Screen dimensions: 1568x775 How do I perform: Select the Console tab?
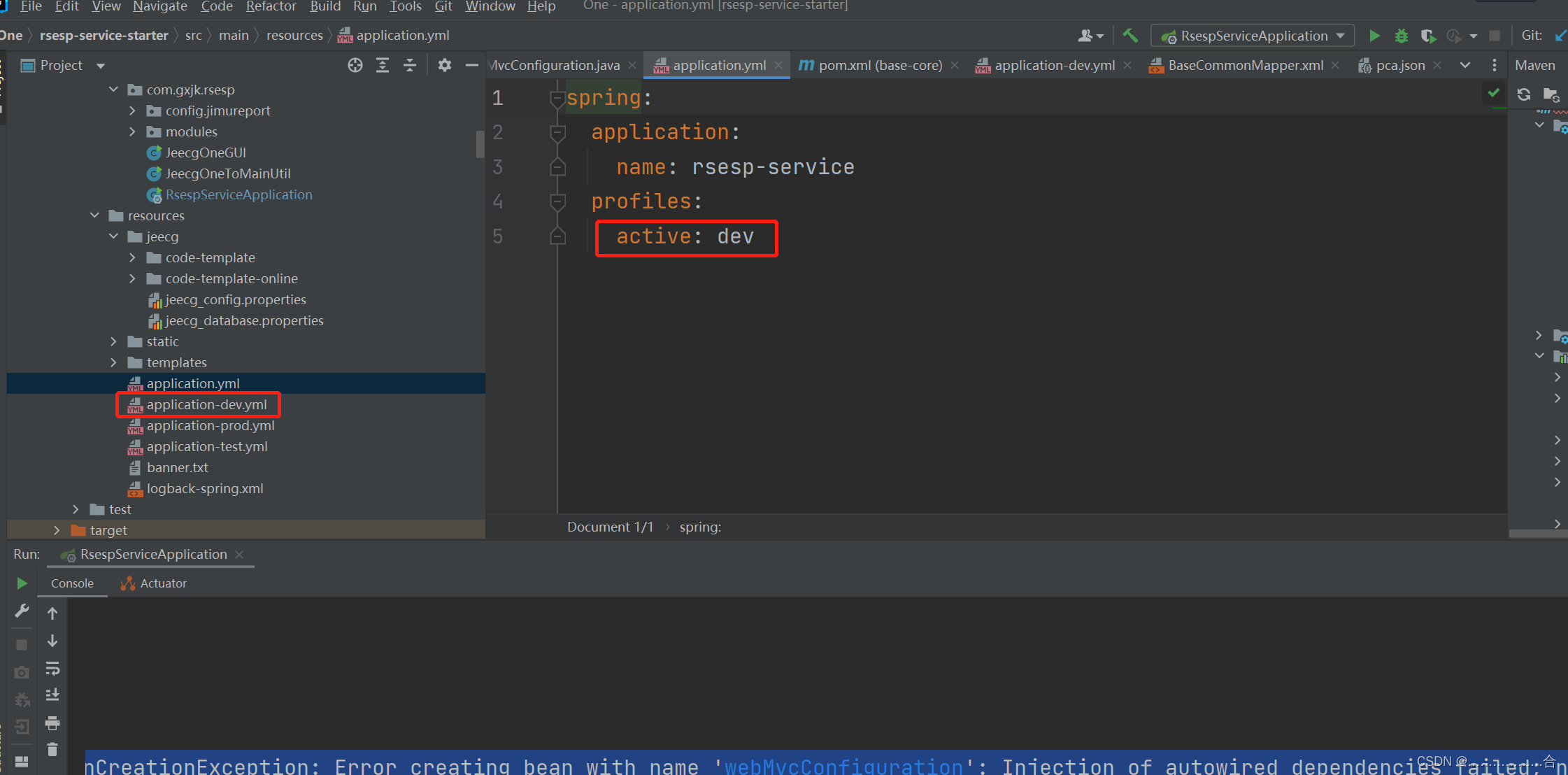click(72, 583)
